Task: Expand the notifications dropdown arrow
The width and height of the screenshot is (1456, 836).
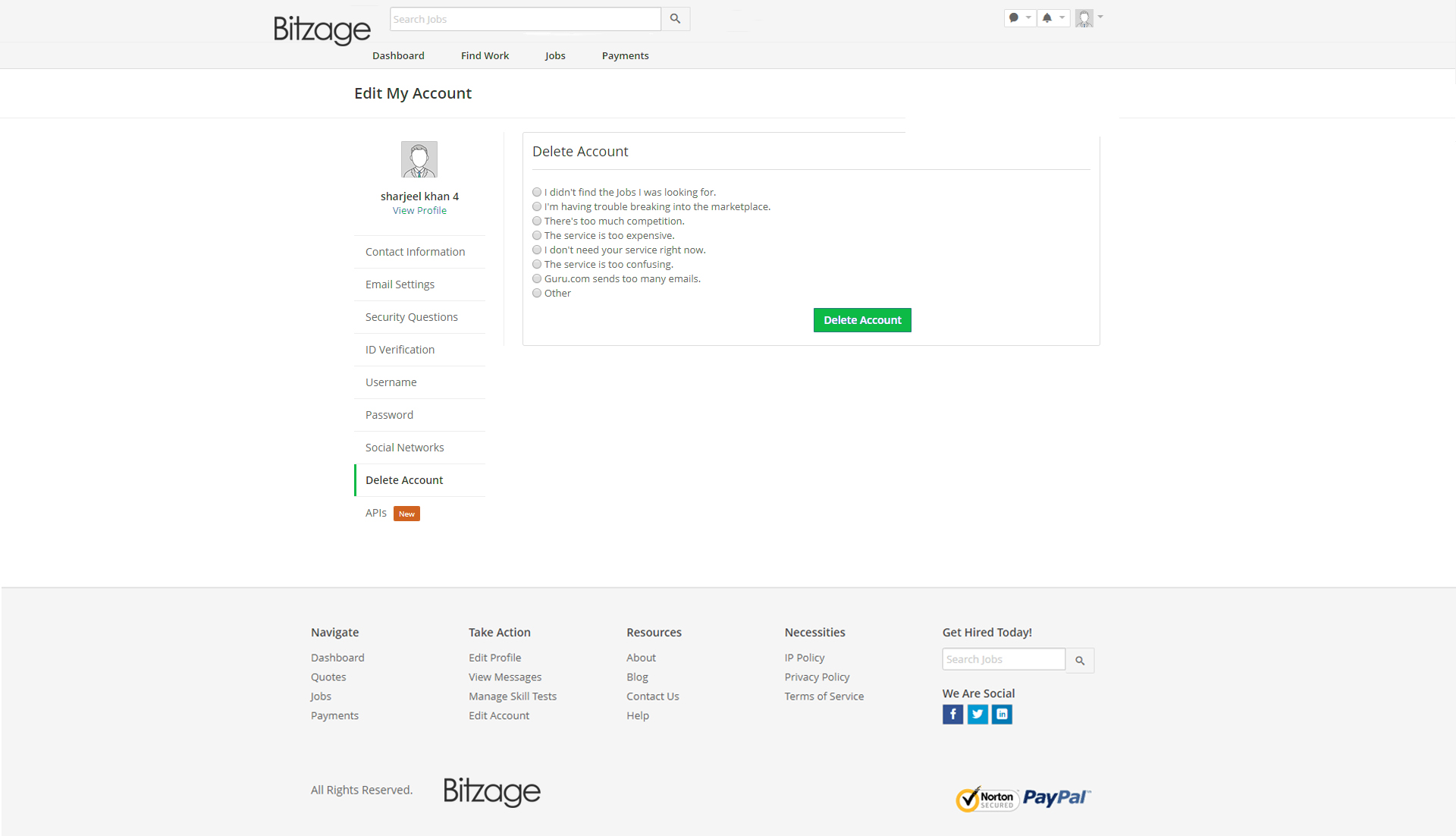Action: click(x=1062, y=17)
